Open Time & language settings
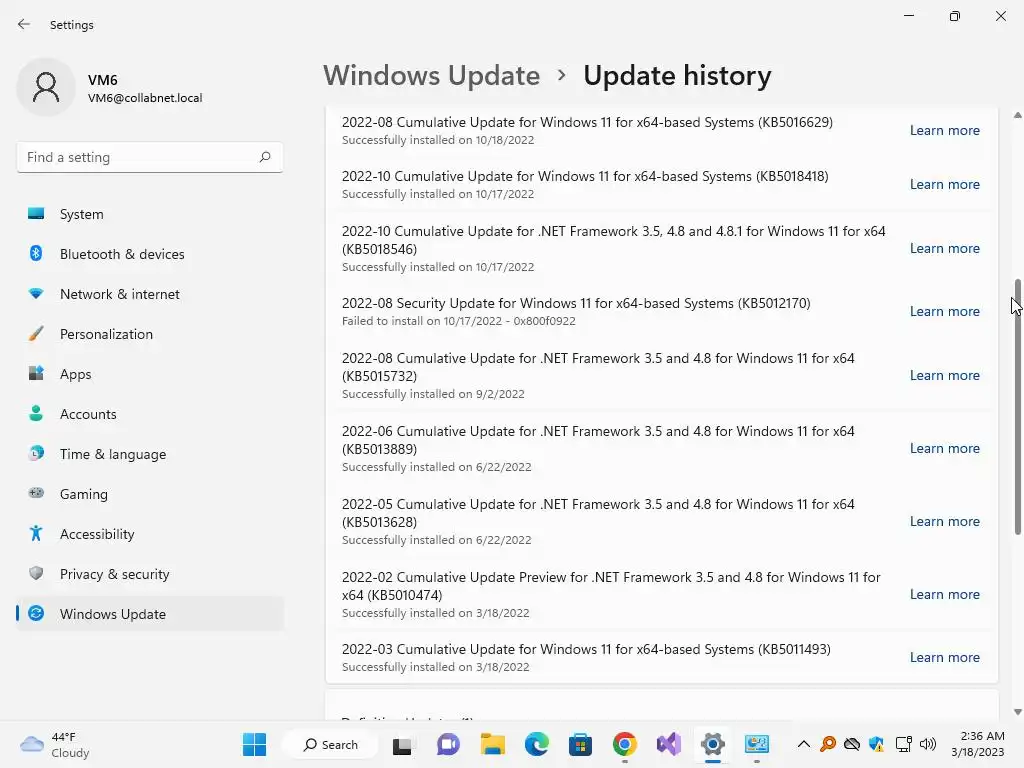 (x=150, y=454)
